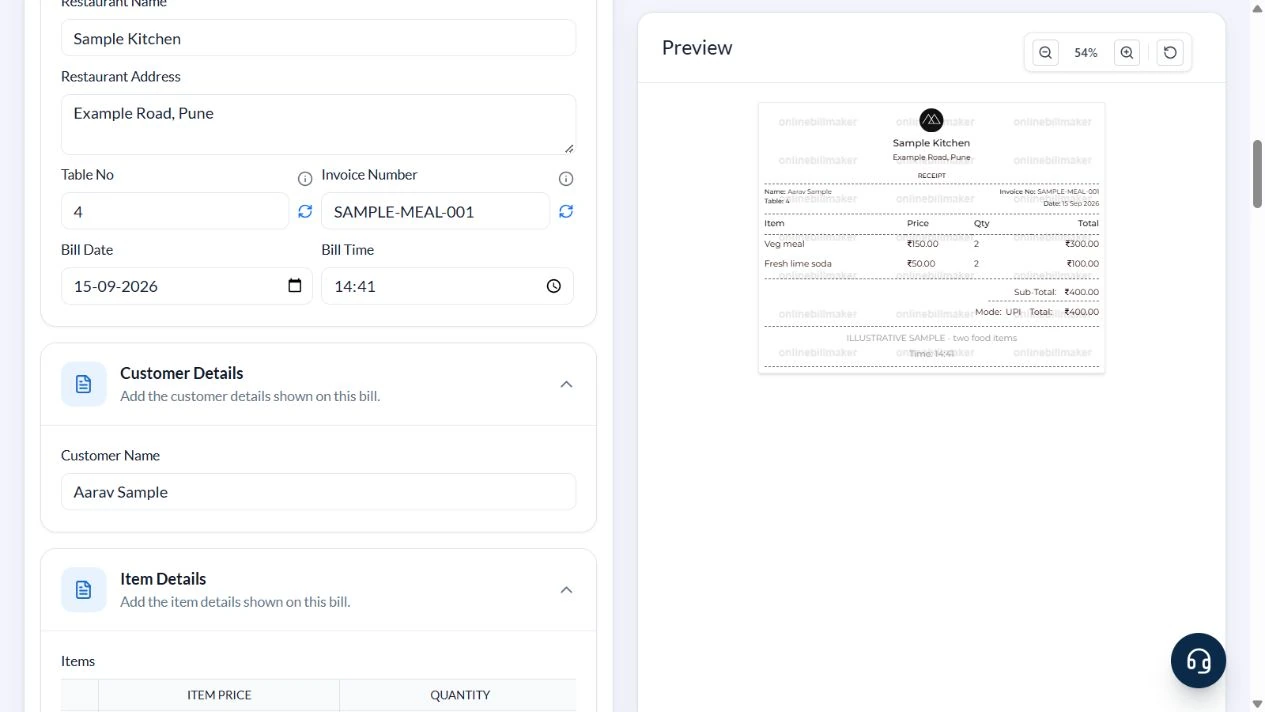Click the Bill Time field
The width and height of the screenshot is (1265, 712).
coord(447,286)
